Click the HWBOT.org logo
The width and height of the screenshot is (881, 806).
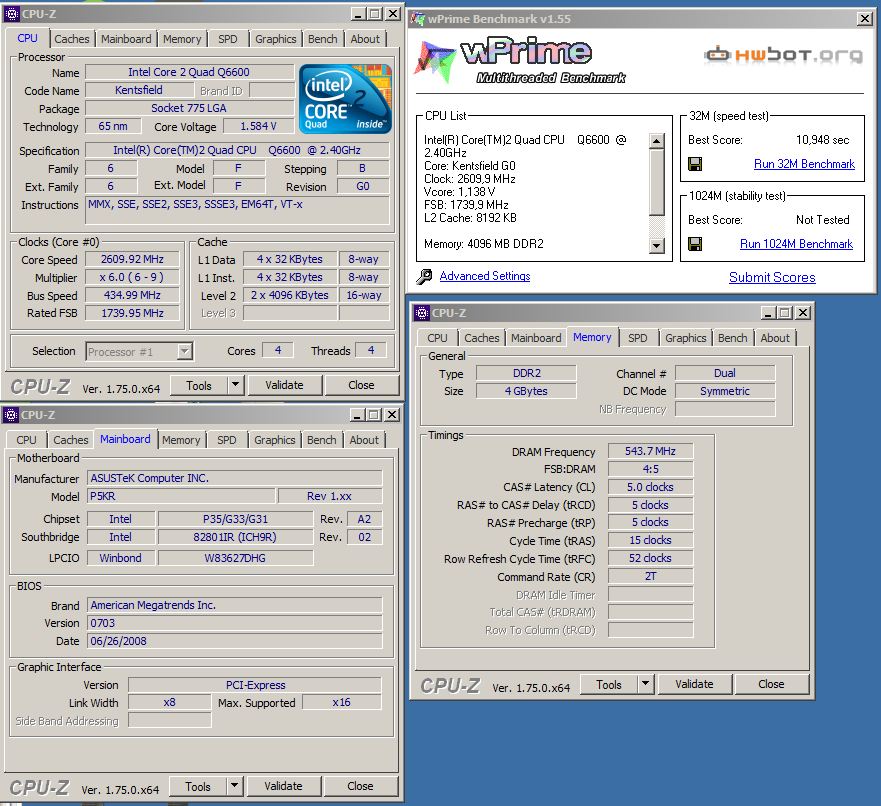coord(783,54)
